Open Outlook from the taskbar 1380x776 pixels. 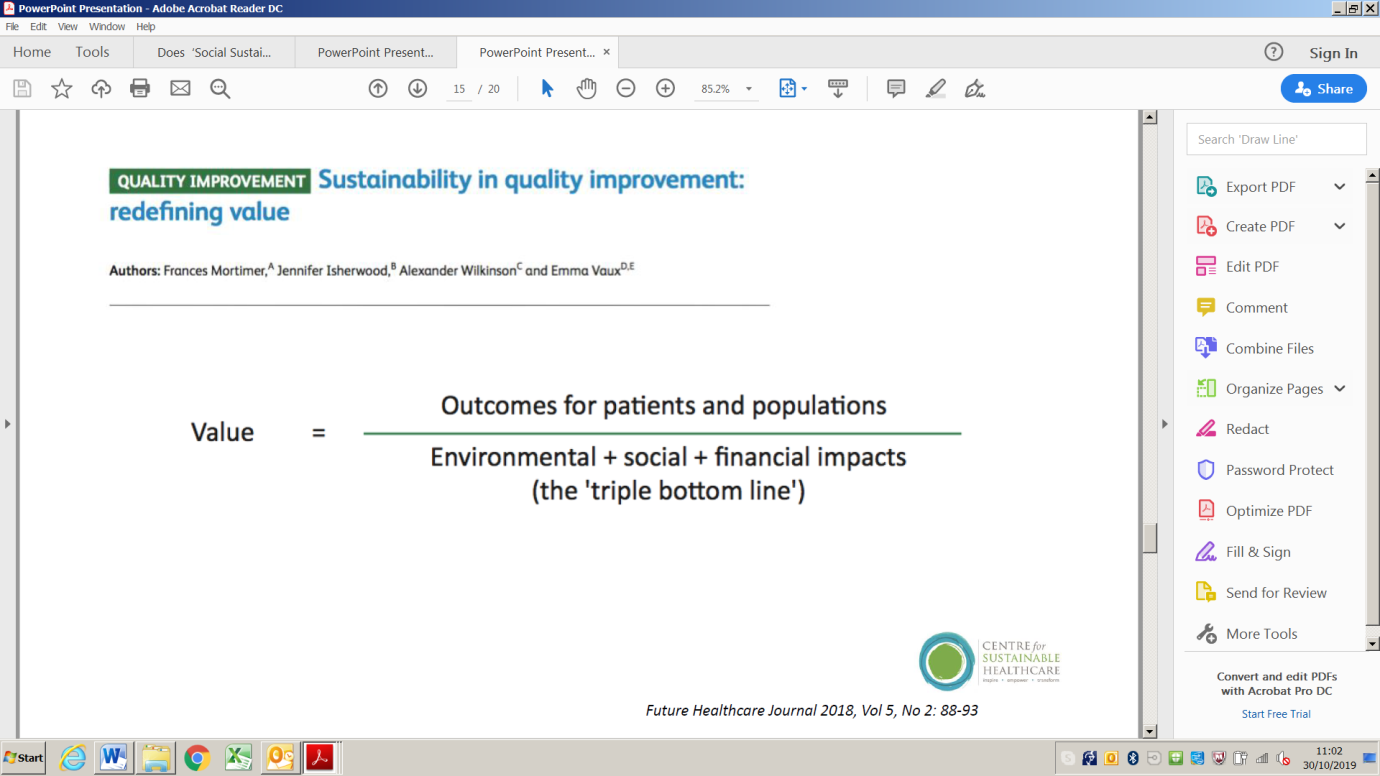click(x=278, y=758)
